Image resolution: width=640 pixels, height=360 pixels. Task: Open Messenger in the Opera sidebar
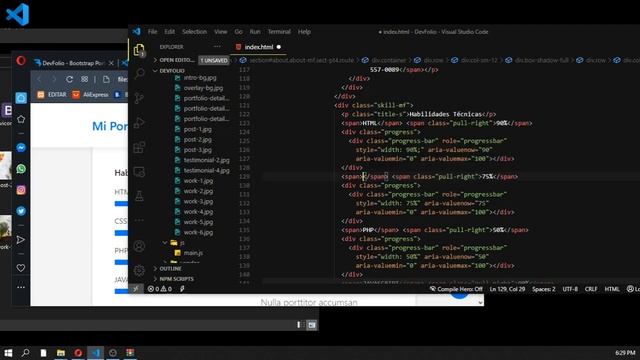tap(21, 147)
